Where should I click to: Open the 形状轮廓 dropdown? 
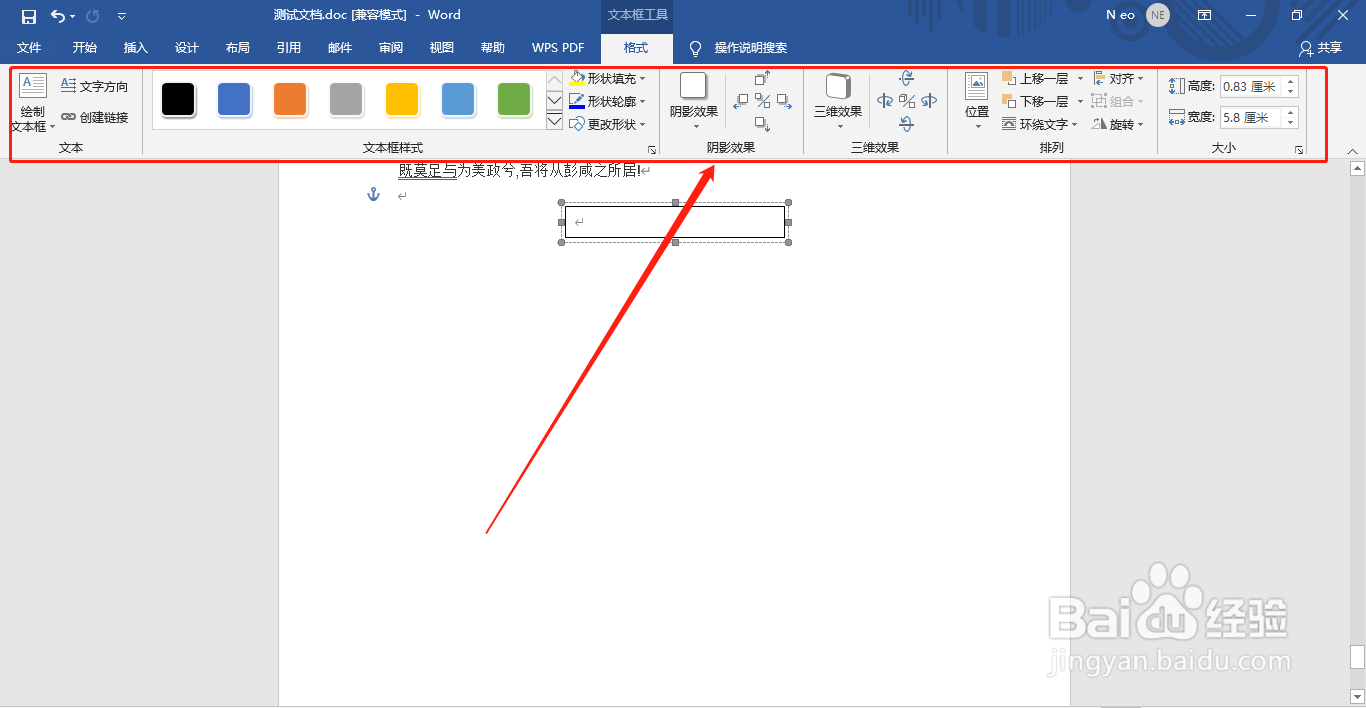tap(608, 101)
